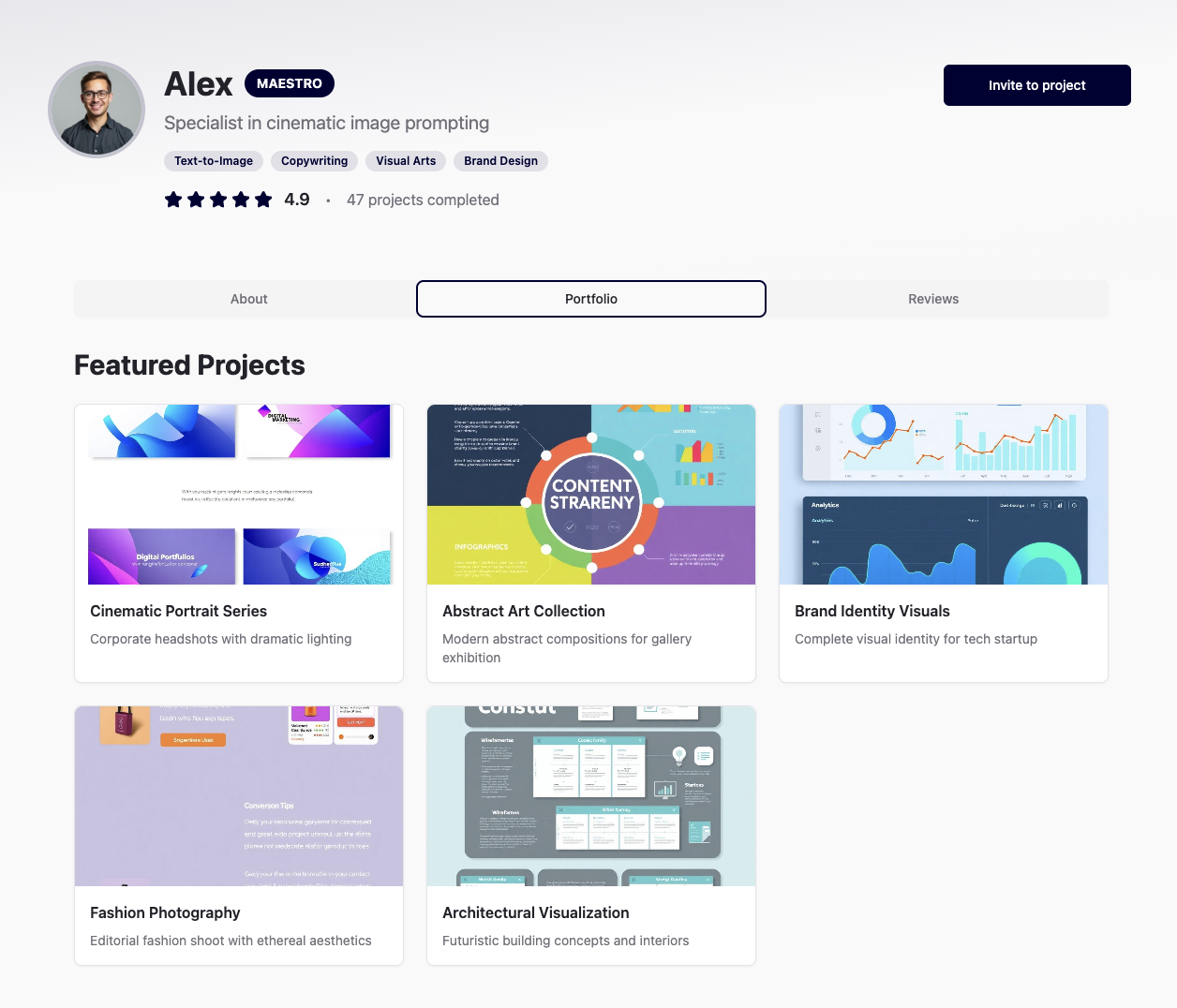1177x1008 pixels.
Task: Click the MAESTRO badge next to Alex
Action: [290, 83]
